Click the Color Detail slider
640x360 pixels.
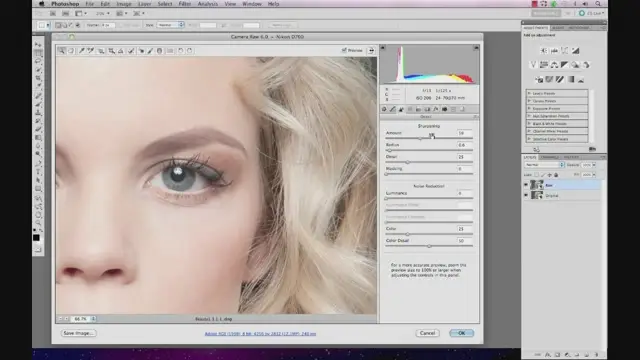(x=429, y=246)
